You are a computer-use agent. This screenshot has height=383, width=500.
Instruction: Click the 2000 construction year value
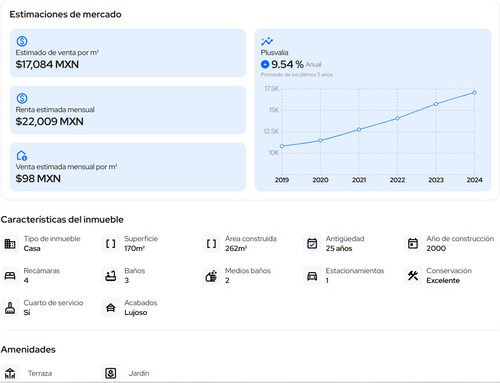tap(436, 248)
